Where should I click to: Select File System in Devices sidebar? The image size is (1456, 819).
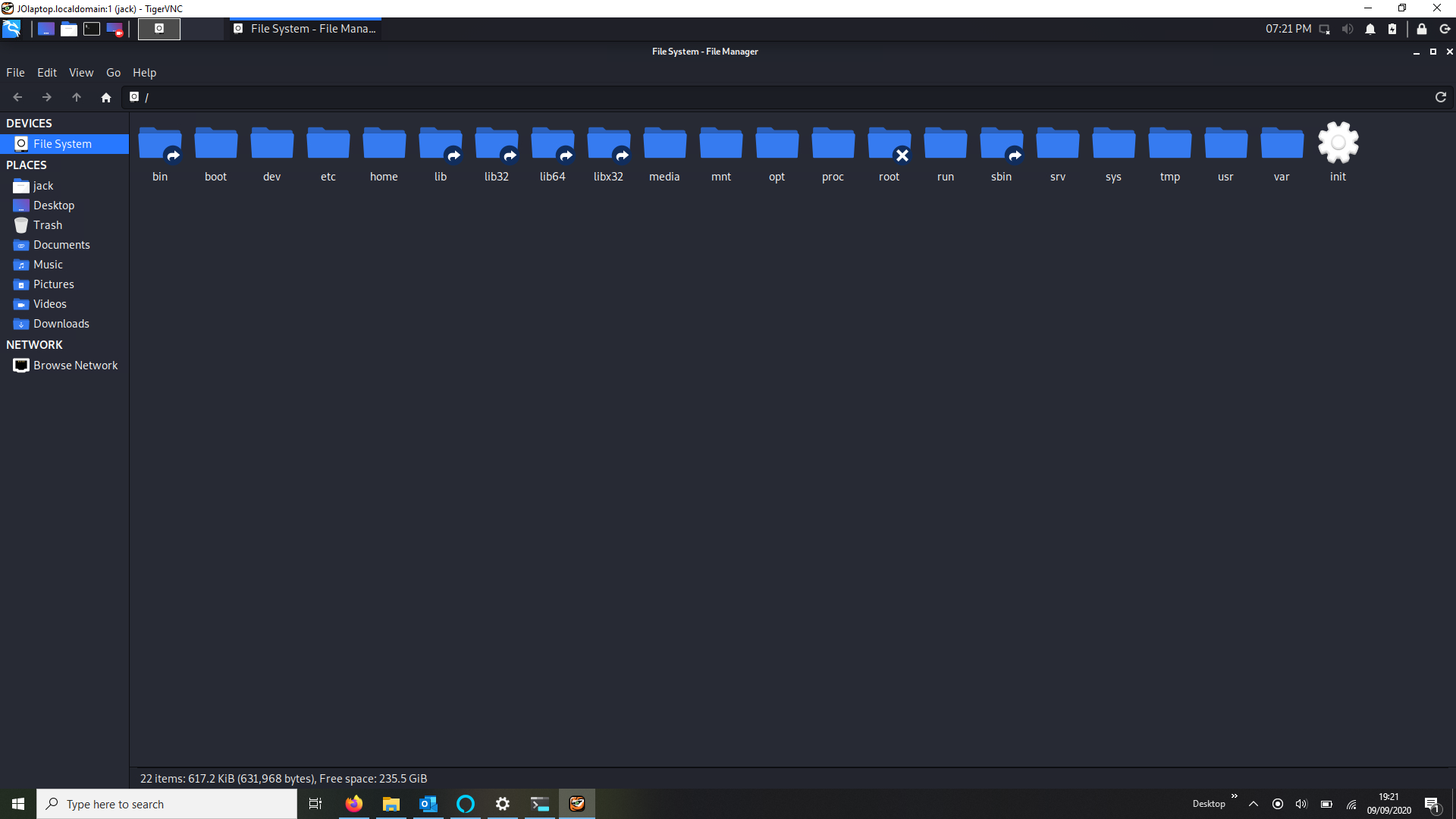click(64, 144)
